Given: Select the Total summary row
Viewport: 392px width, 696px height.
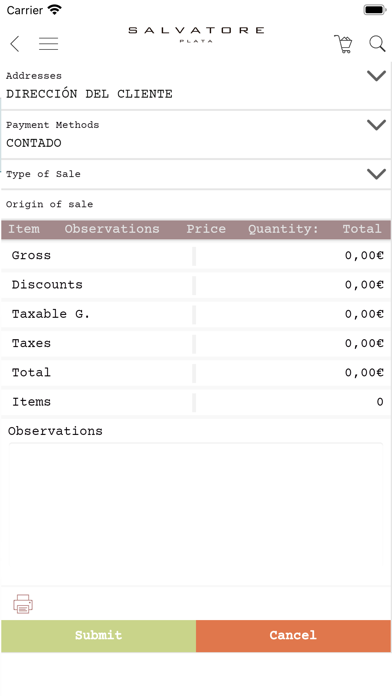Looking at the screenshot, I should (196, 372).
